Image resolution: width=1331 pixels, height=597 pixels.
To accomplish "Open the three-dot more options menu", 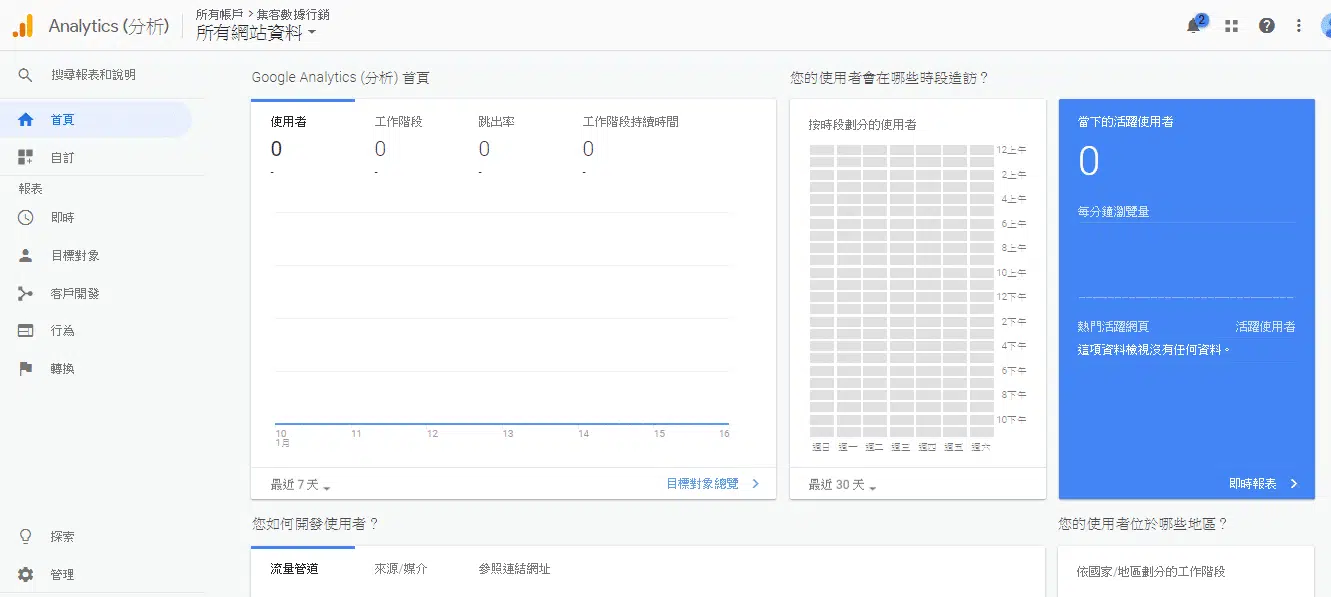I will point(1299,26).
